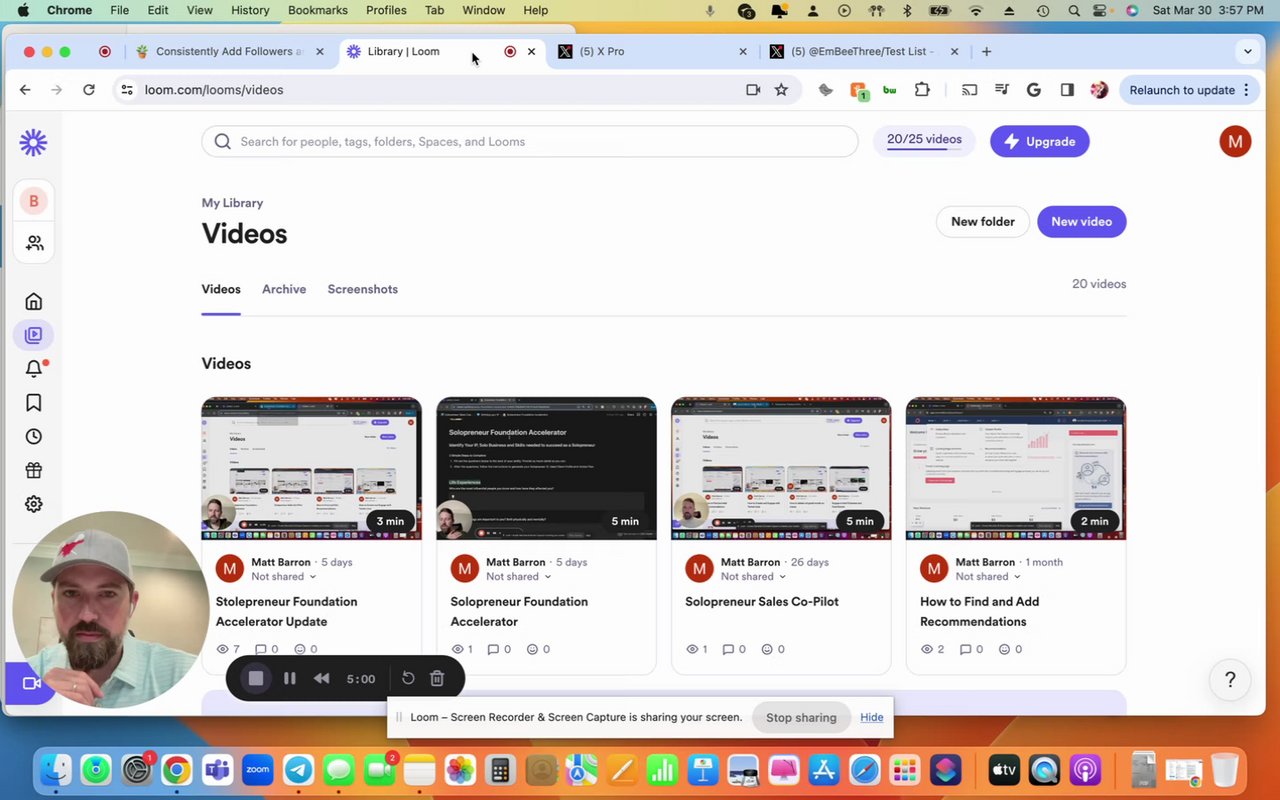Open new browser tab with plus button
This screenshot has width=1280, height=800.
pyautogui.click(x=987, y=51)
